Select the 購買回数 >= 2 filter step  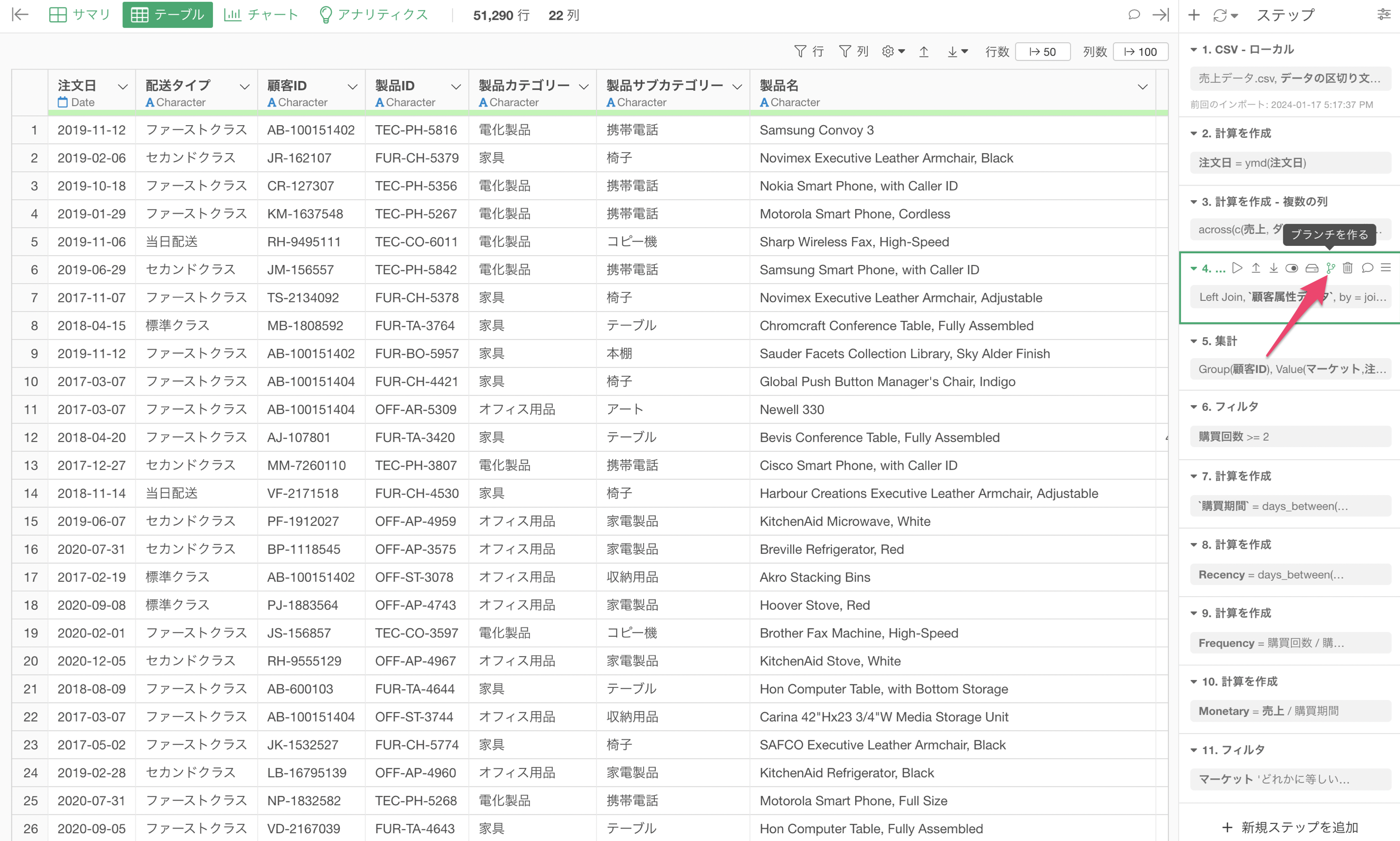(1291, 436)
